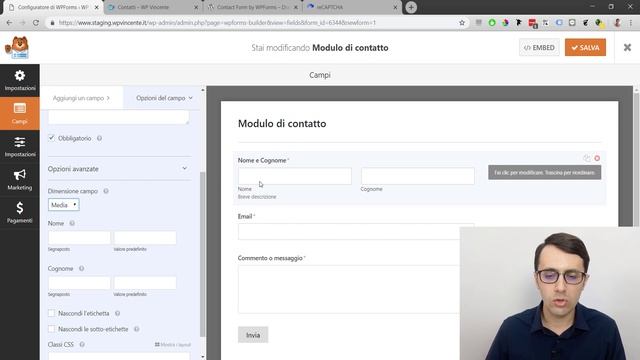Click the Cognome preview input box

tap(418, 176)
